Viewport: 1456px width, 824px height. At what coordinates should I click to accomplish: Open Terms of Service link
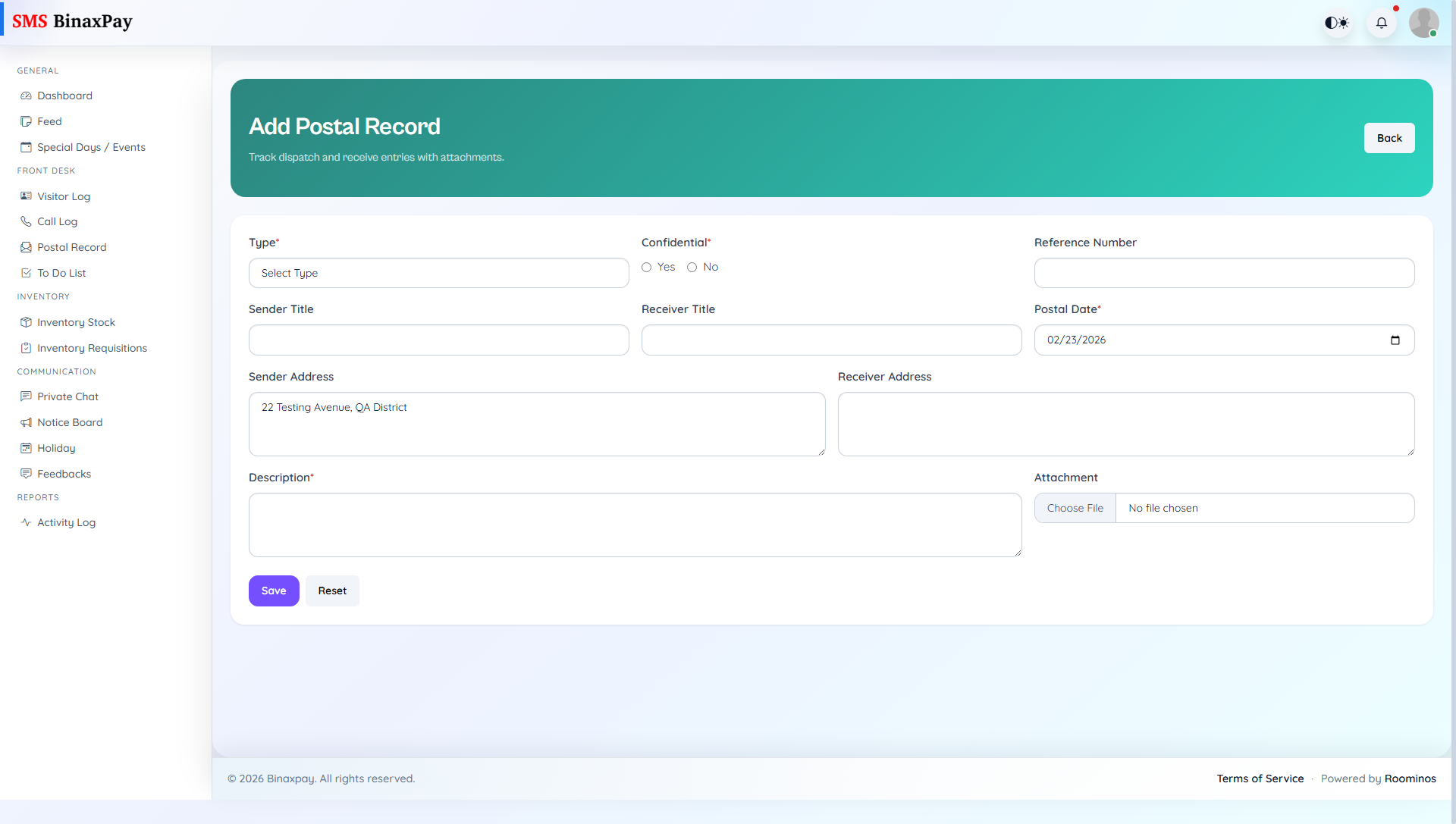tap(1260, 779)
